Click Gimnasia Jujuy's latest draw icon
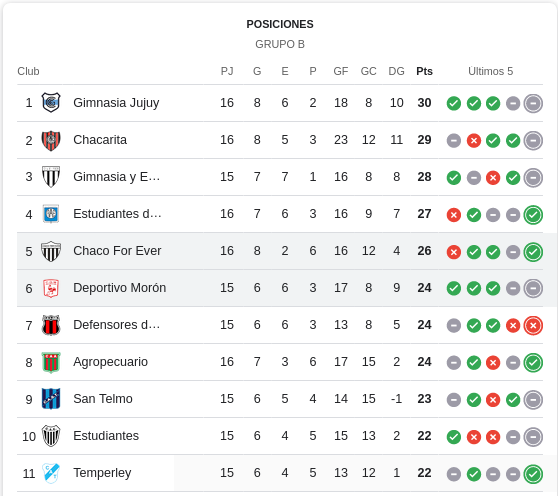The width and height of the screenshot is (558, 496). (533, 104)
